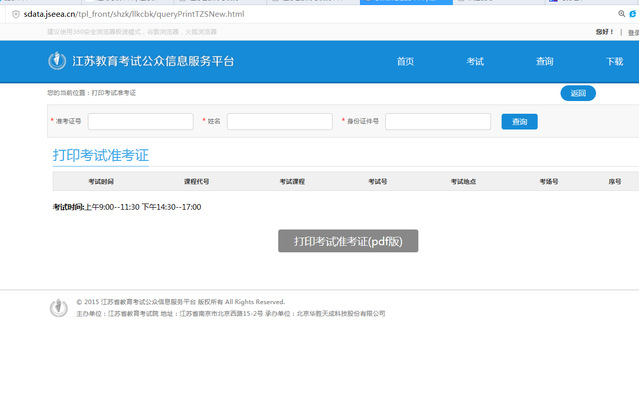The height and width of the screenshot is (395, 639).
Task: Click the breadcrumb text 打印考试准考证
Action: 114,93
